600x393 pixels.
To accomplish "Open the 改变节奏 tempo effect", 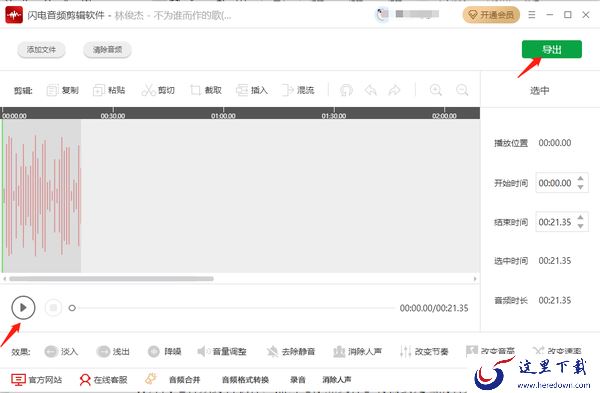I will pos(424,351).
